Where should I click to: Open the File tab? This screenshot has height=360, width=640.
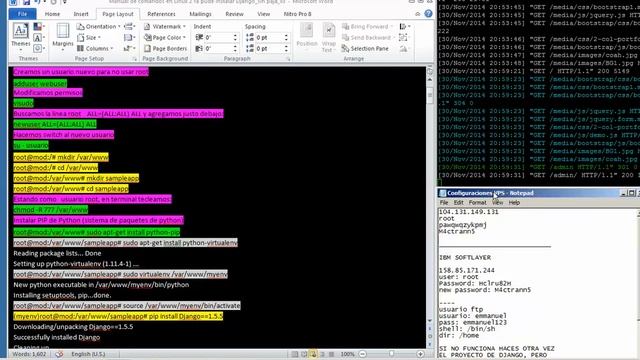pyautogui.click(x=22, y=14)
